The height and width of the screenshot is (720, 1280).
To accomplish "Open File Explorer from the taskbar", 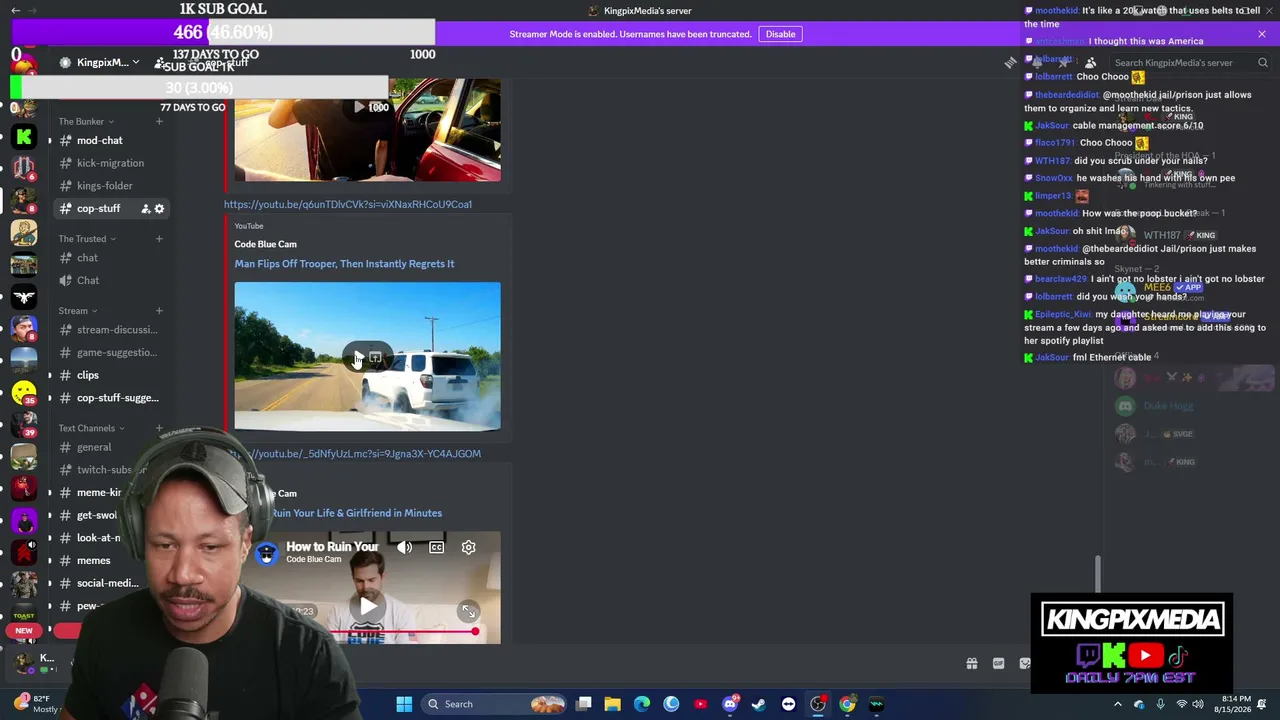I will [612, 704].
